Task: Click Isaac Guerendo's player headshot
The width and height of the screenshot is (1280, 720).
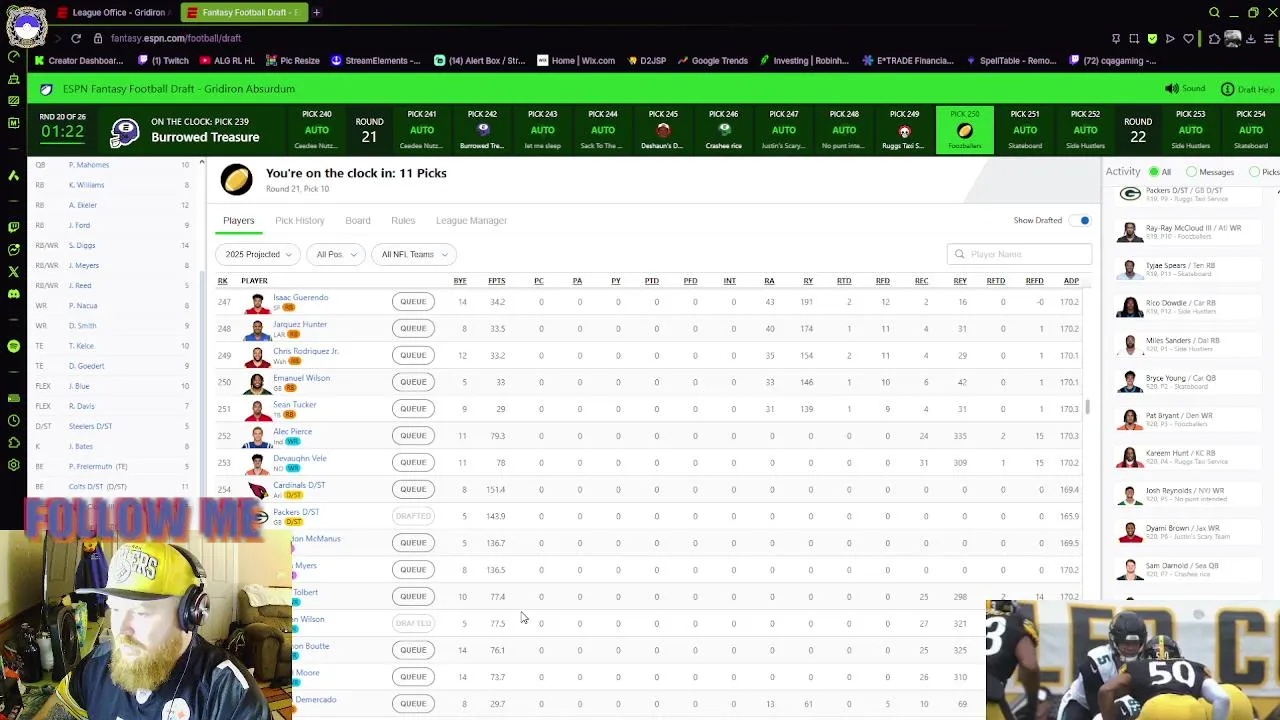Action: click(x=258, y=302)
